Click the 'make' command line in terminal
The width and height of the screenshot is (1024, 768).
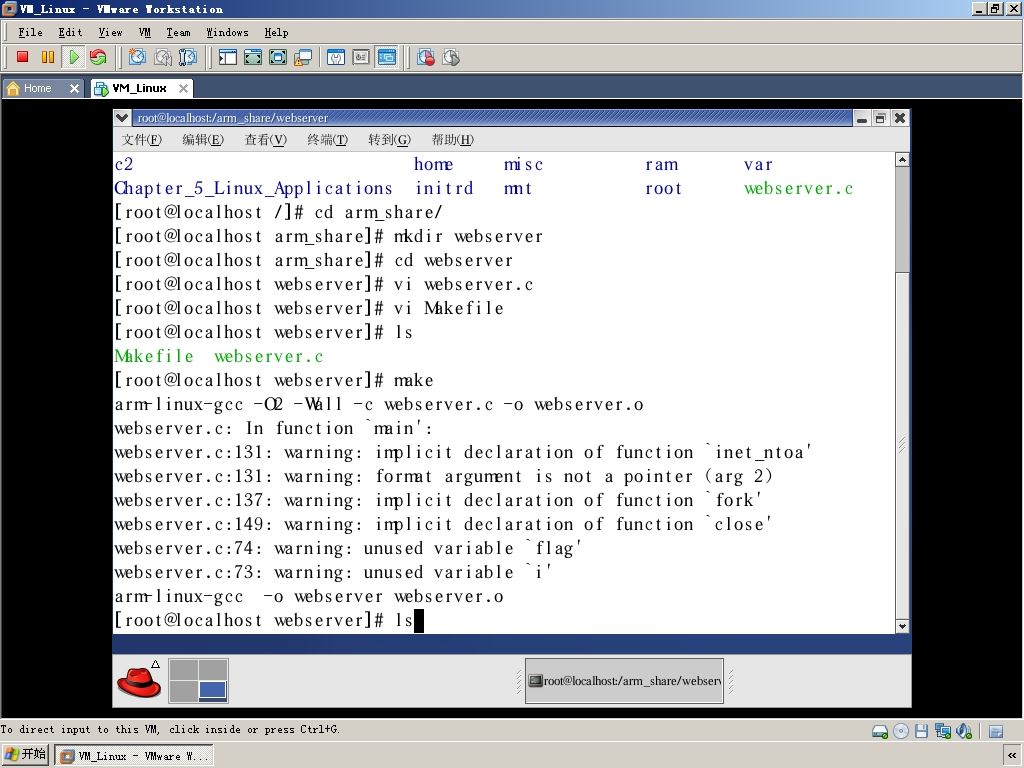[x=274, y=381]
